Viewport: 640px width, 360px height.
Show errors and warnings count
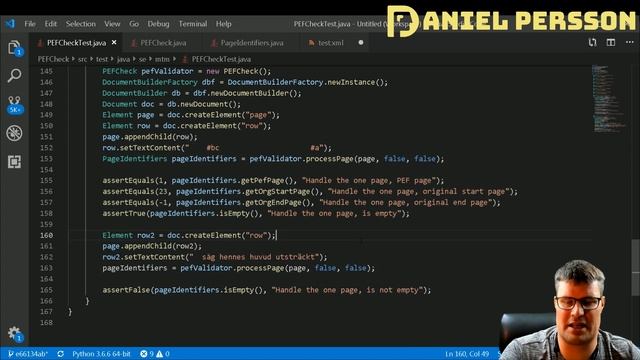155,354
